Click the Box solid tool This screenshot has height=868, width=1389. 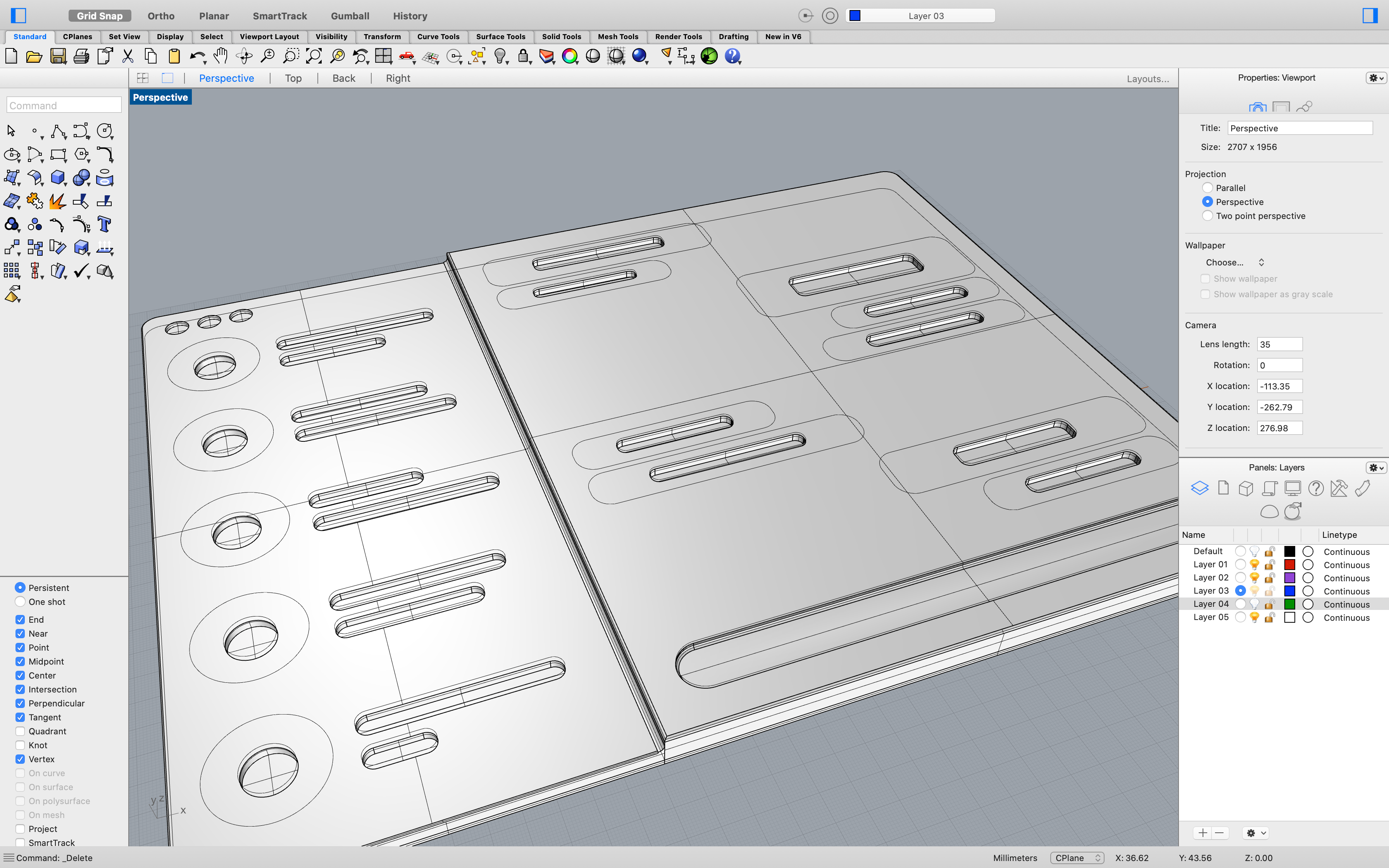(58, 177)
